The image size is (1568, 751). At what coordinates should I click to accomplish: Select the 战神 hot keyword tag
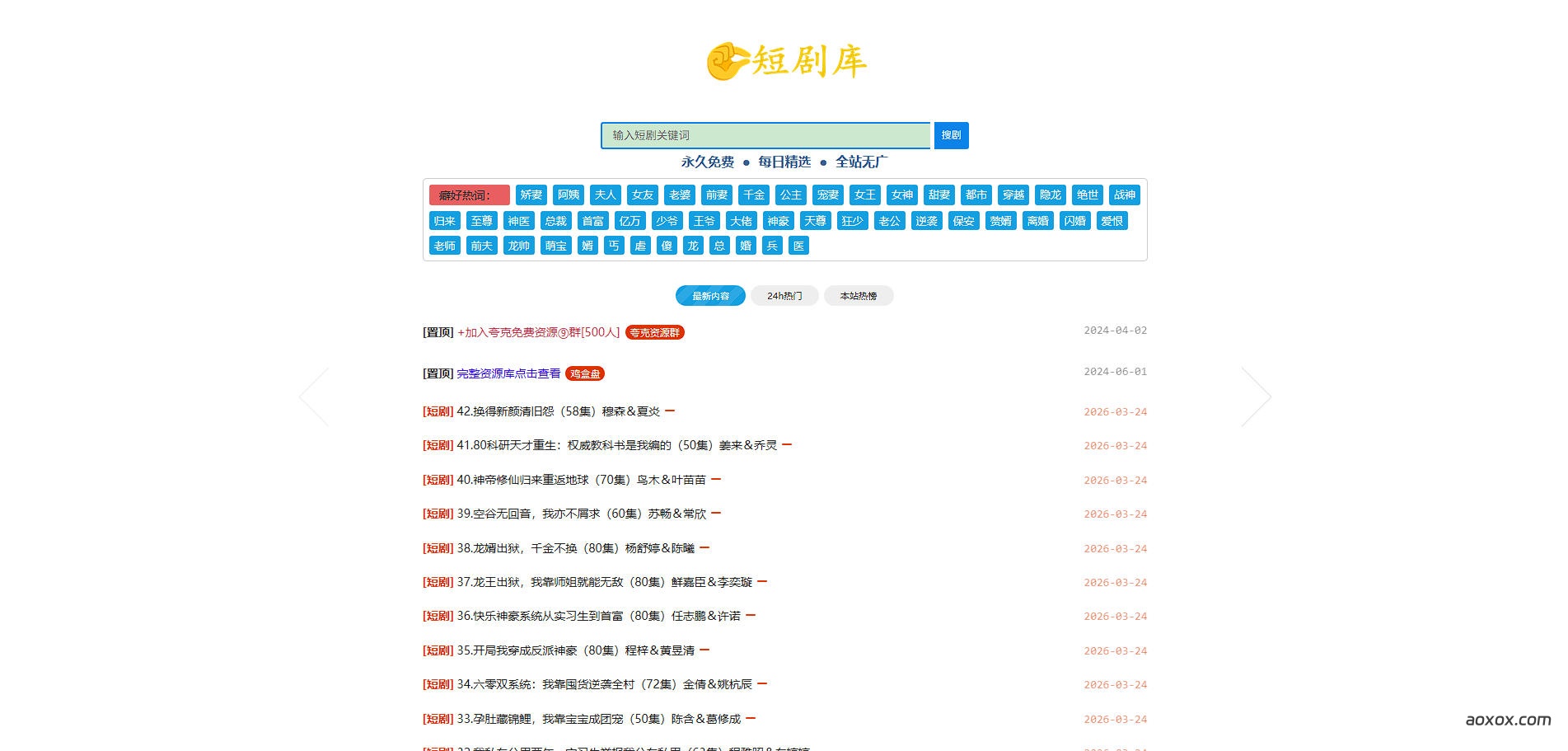point(1124,195)
